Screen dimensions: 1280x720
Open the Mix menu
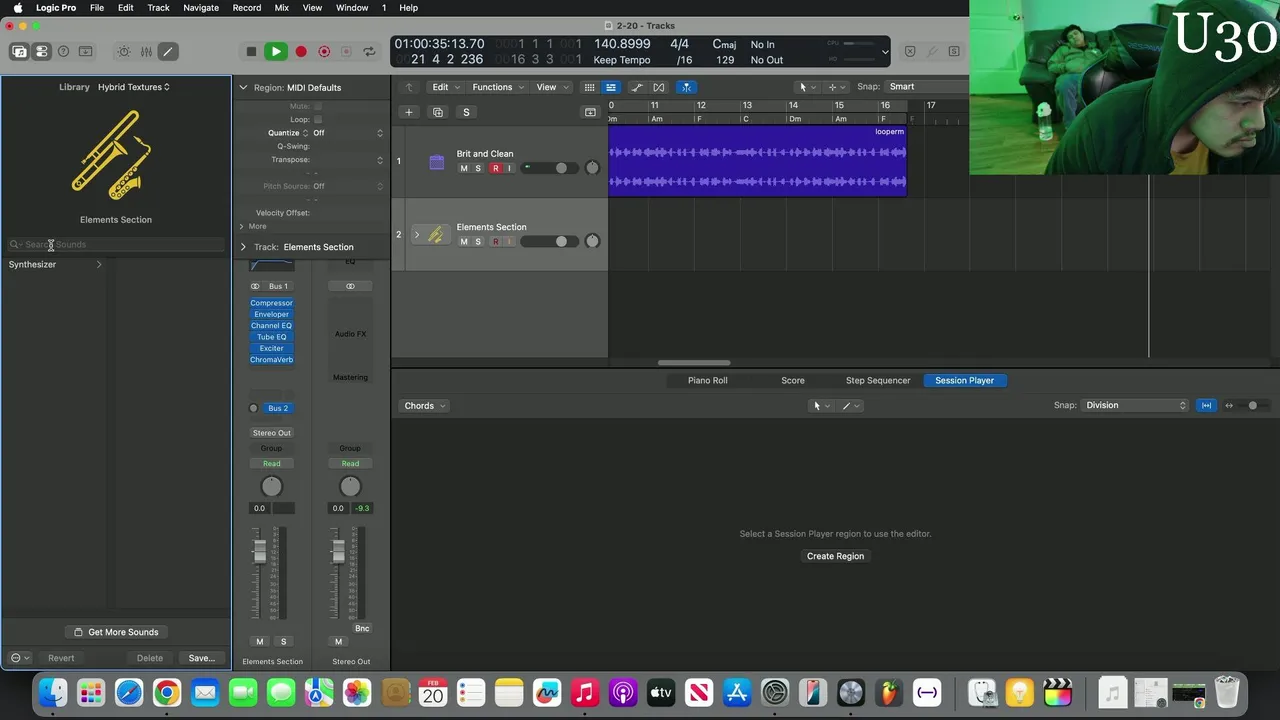click(282, 8)
